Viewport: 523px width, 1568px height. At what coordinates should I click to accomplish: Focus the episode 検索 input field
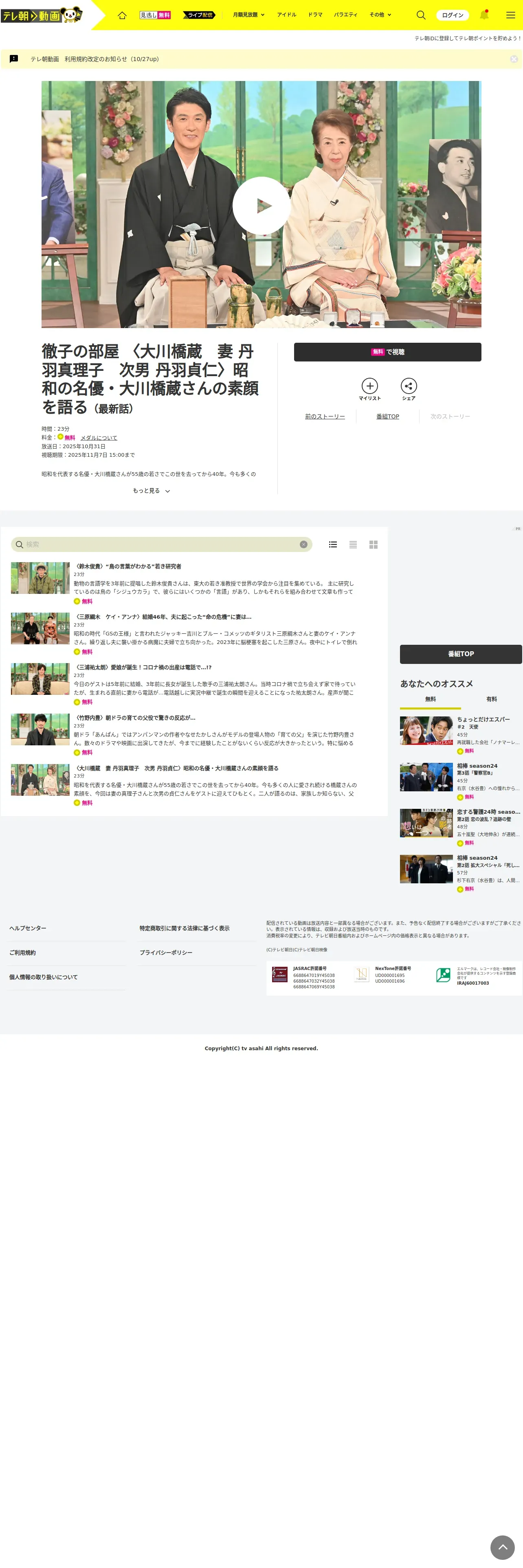pos(161,544)
